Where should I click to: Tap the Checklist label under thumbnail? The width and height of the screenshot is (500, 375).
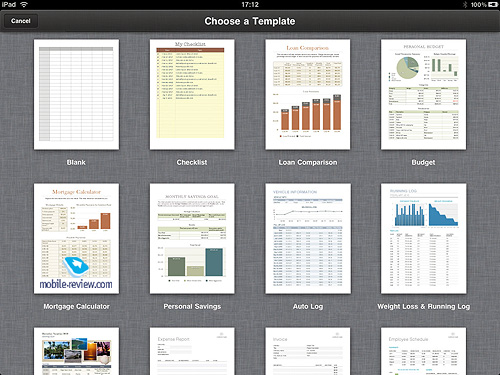(192, 162)
